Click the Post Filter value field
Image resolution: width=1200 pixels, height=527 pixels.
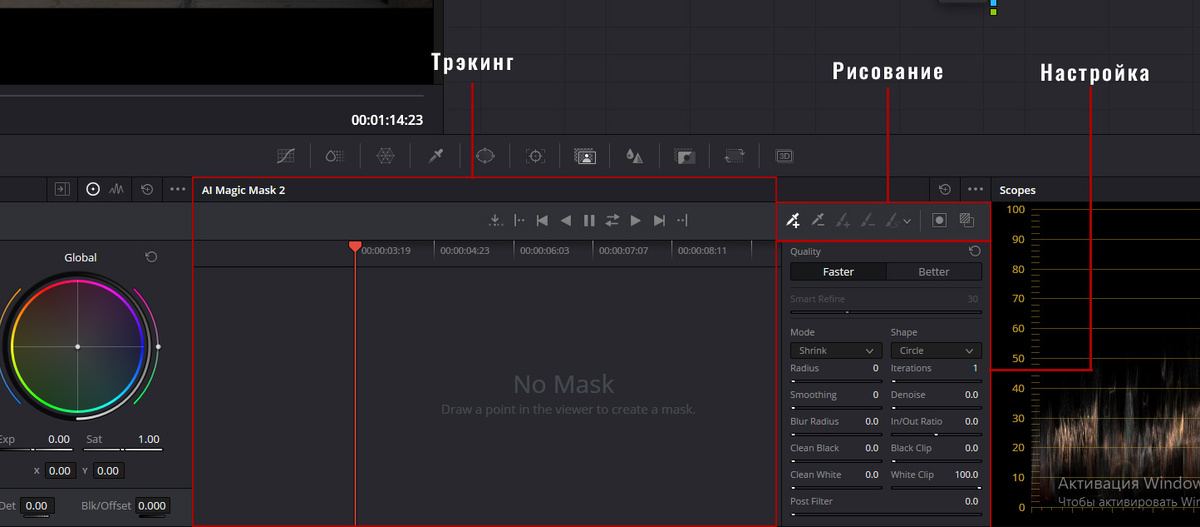(x=971, y=501)
